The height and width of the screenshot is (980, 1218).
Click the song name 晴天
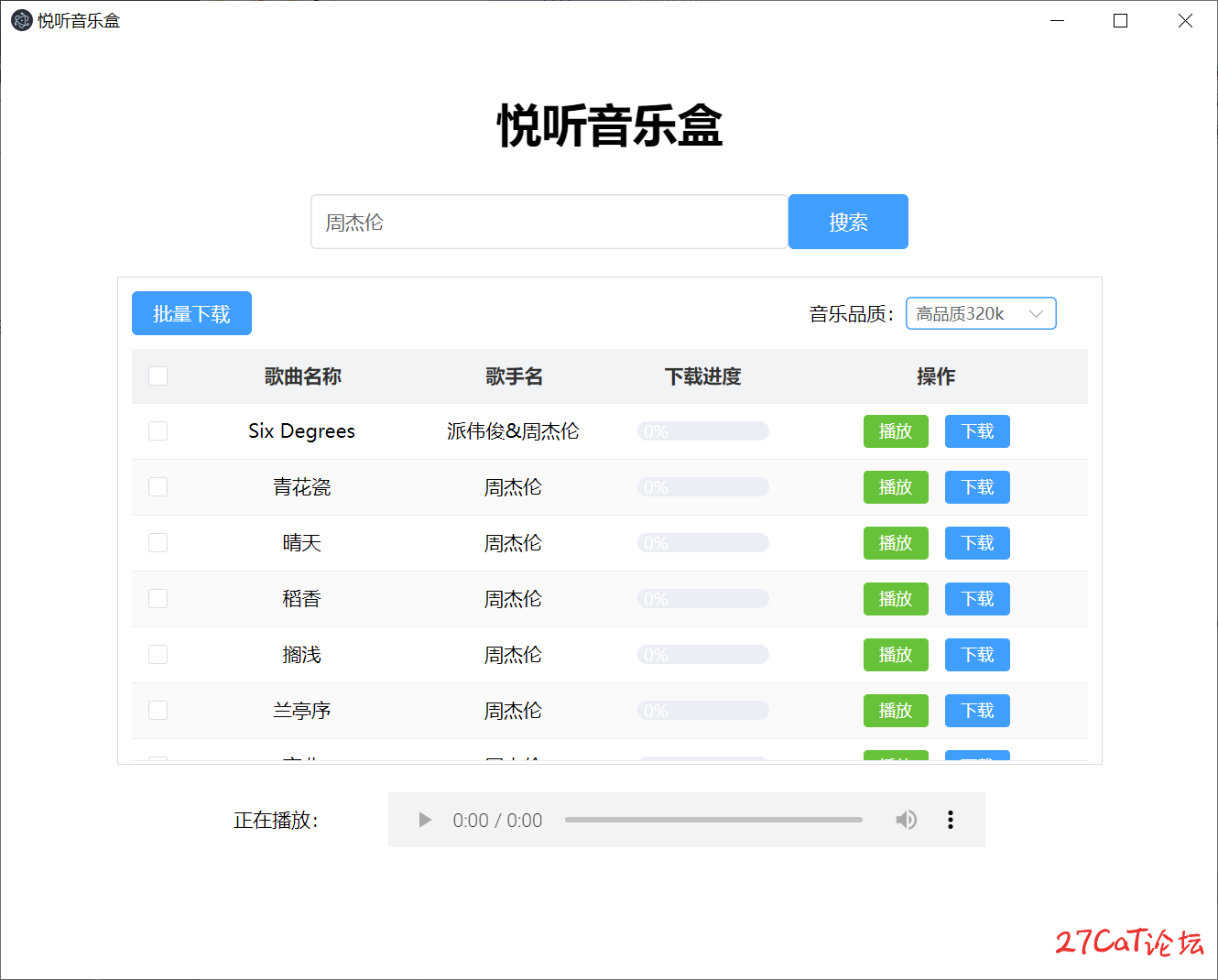[301, 543]
